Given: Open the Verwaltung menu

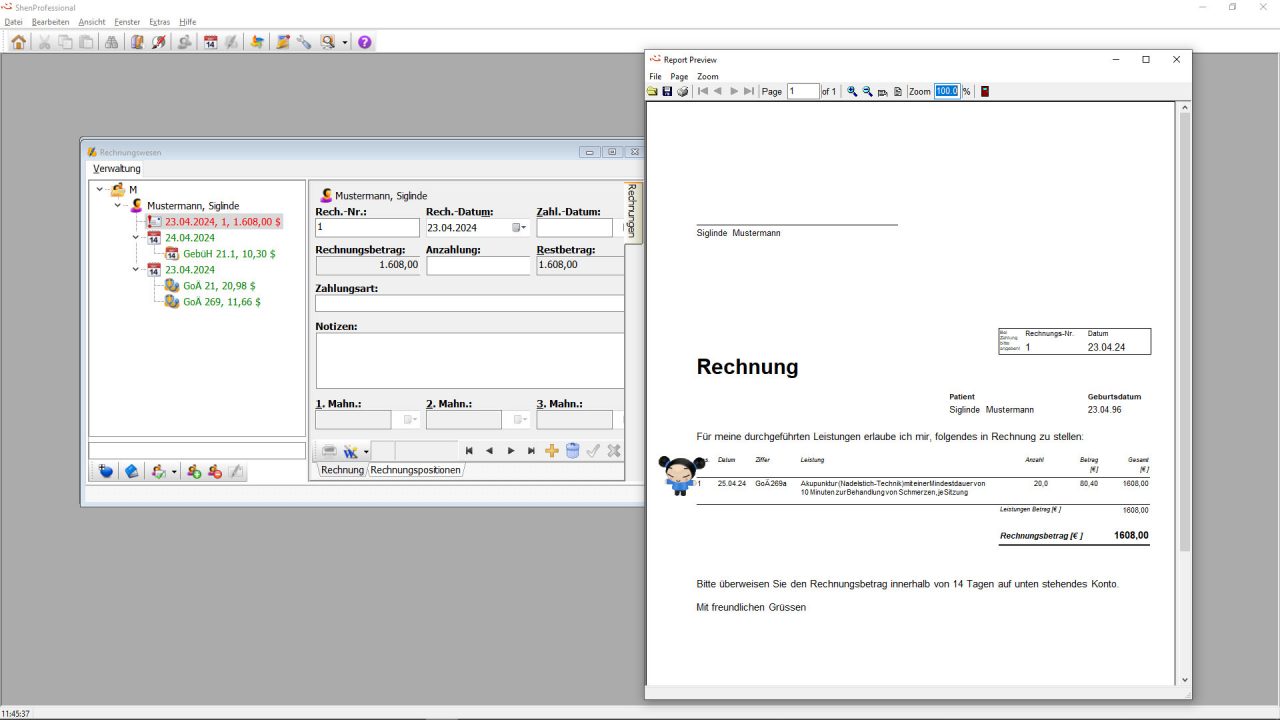Looking at the screenshot, I should coord(117,169).
